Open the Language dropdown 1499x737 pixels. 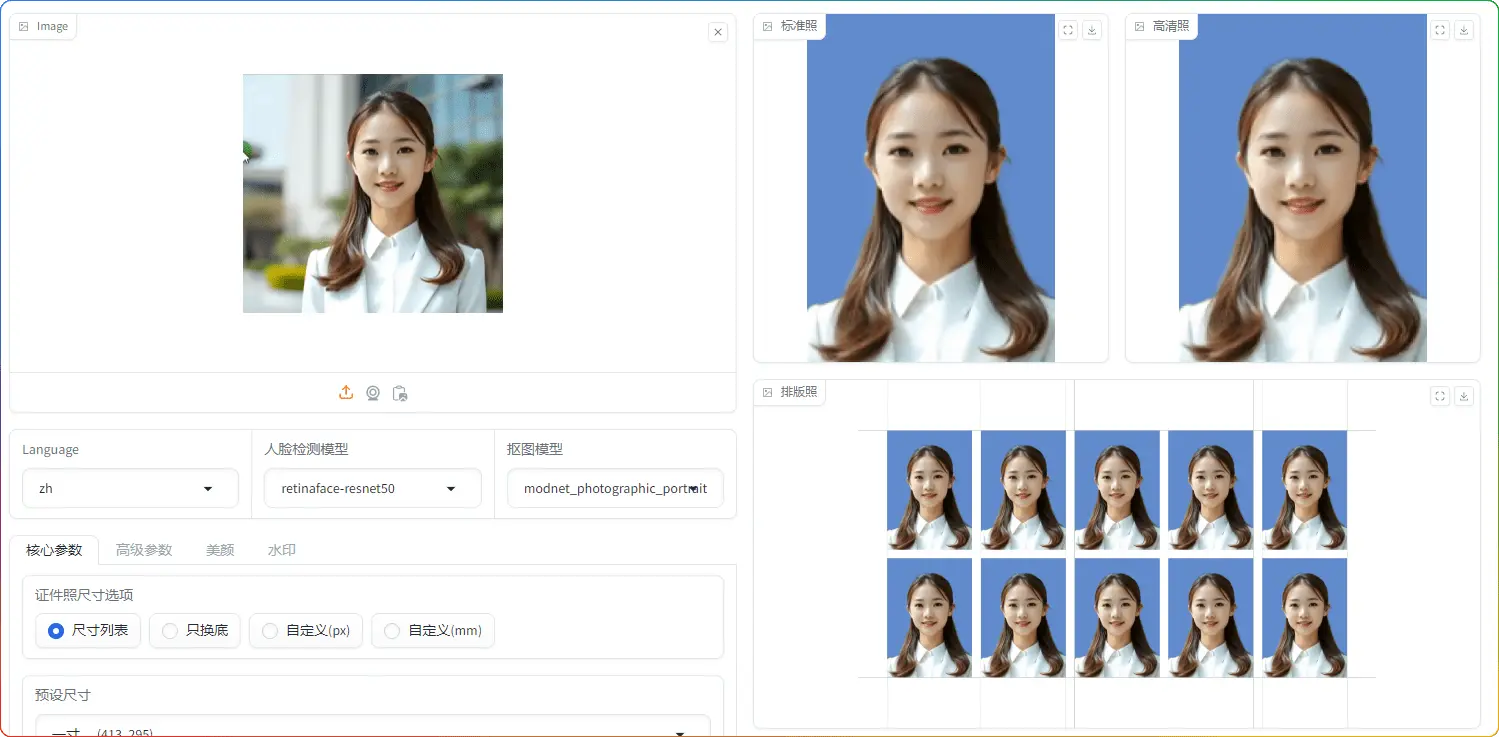pos(130,489)
